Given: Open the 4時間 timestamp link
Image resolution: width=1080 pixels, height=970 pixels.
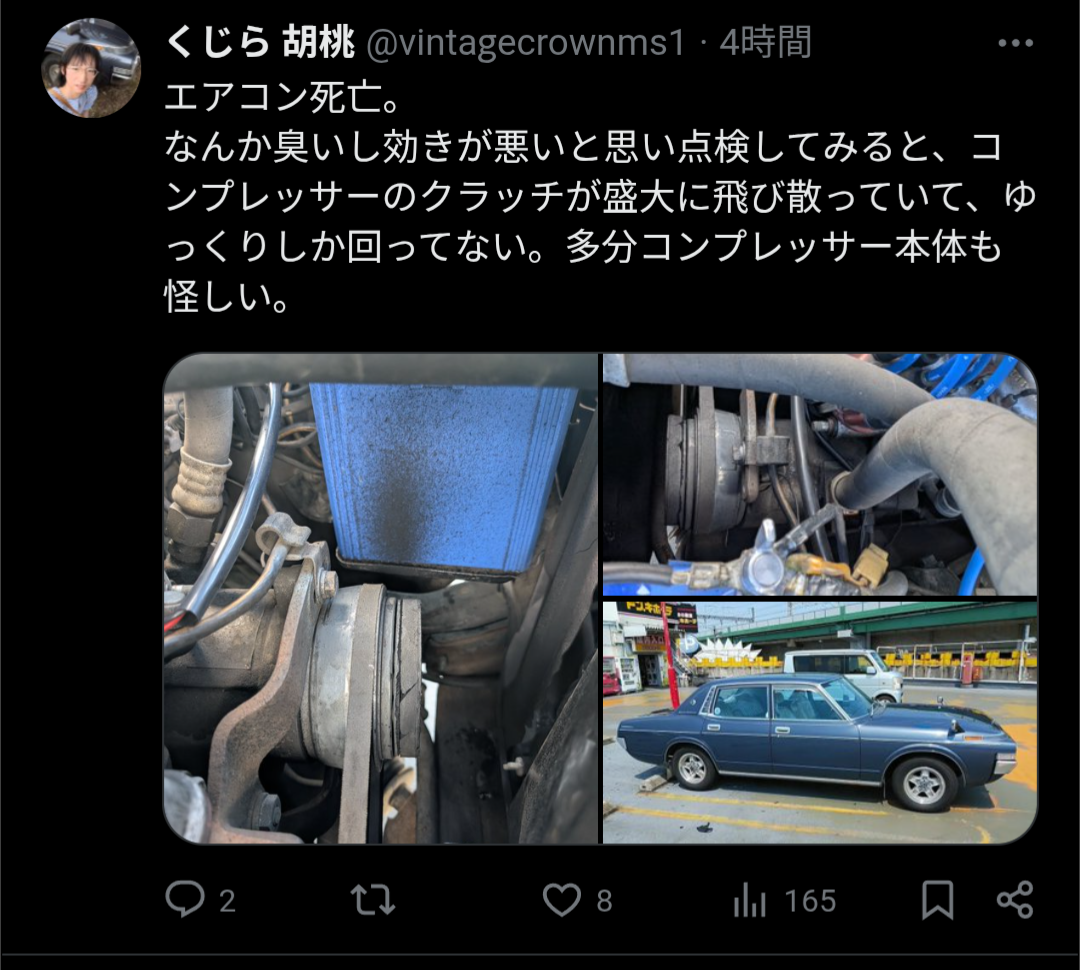Looking at the screenshot, I should [765, 43].
